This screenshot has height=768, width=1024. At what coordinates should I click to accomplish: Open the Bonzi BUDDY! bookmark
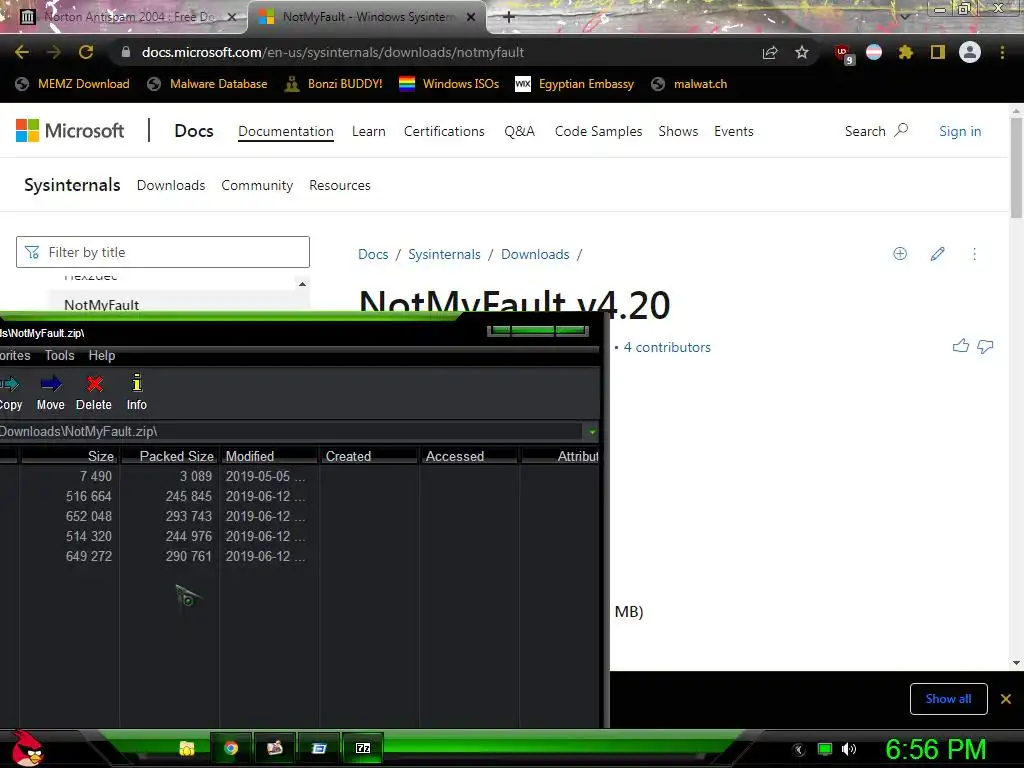pyautogui.click(x=333, y=84)
